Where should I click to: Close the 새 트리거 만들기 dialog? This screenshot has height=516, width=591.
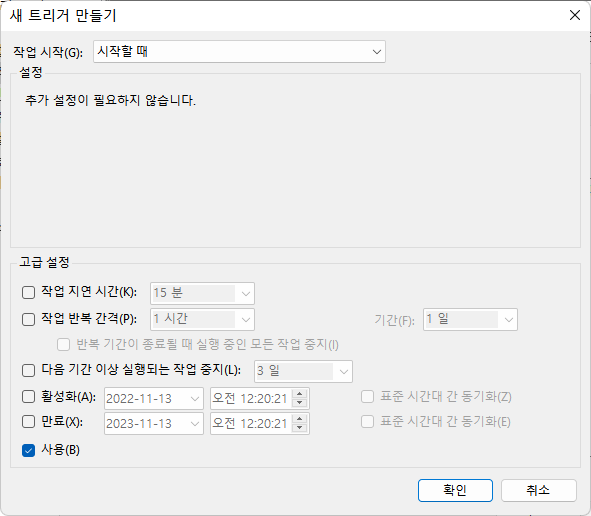575,15
